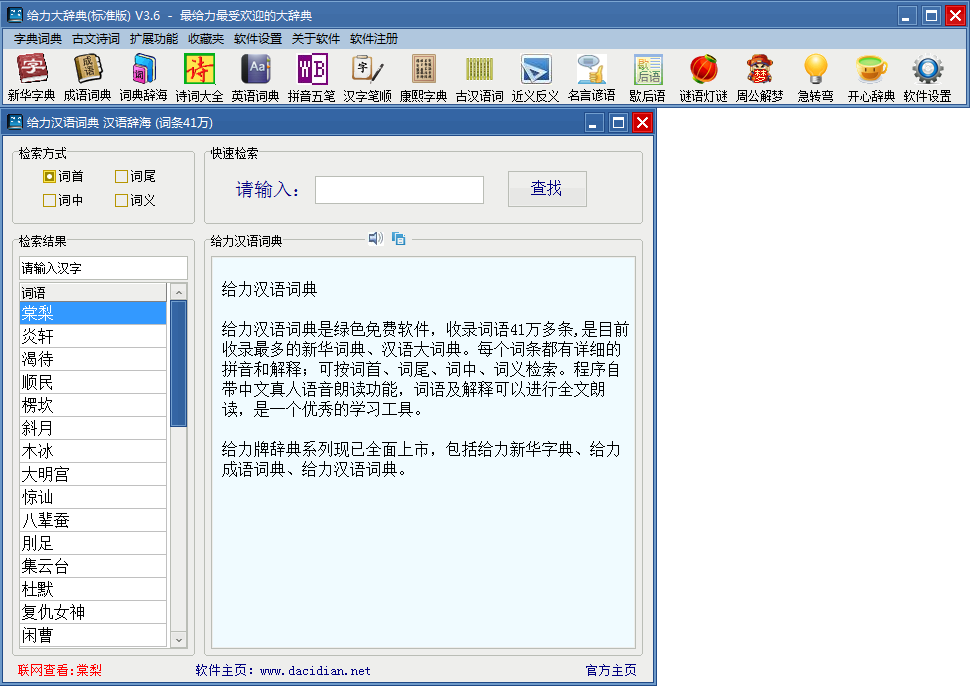The height and width of the screenshot is (686, 970).
Task: Open the 周公解梦 dream interpretation tool
Action: tap(759, 77)
